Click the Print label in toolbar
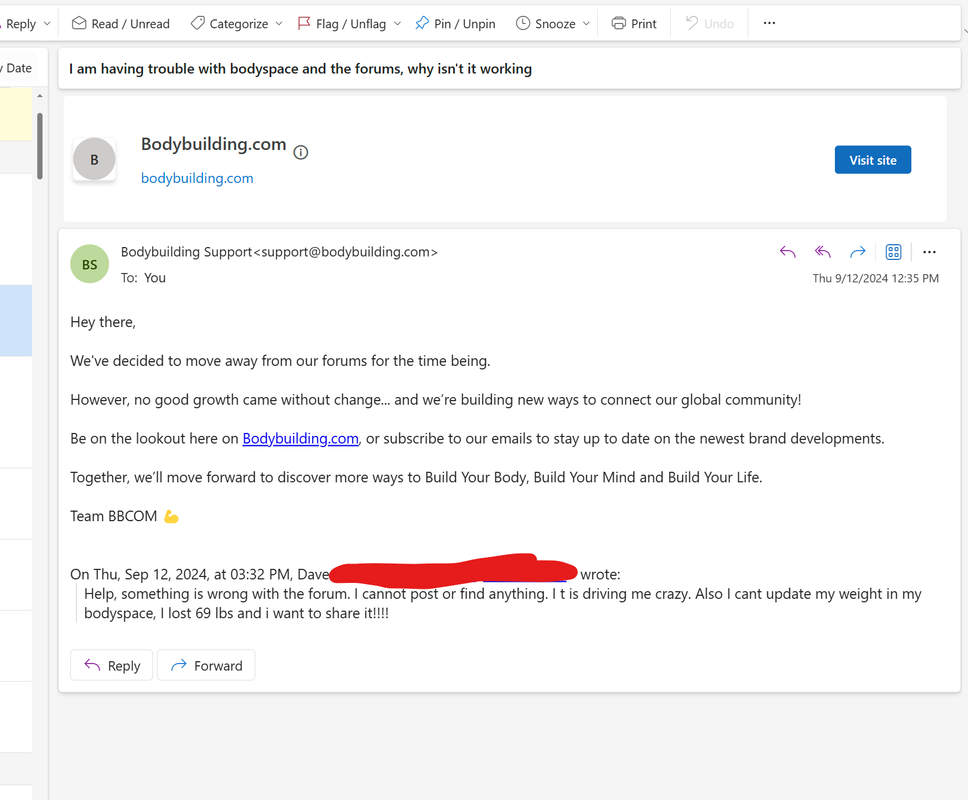The height and width of the screenshot is (800, 968). (644, 24)
